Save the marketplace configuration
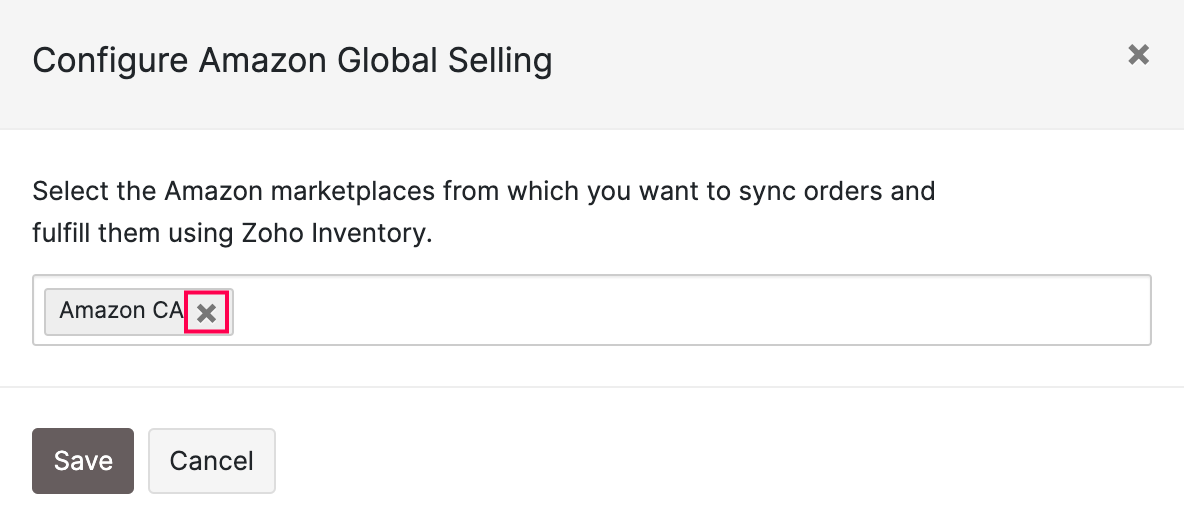The height and width of the screenshot is (524, 1184). [x=83, y=461]
